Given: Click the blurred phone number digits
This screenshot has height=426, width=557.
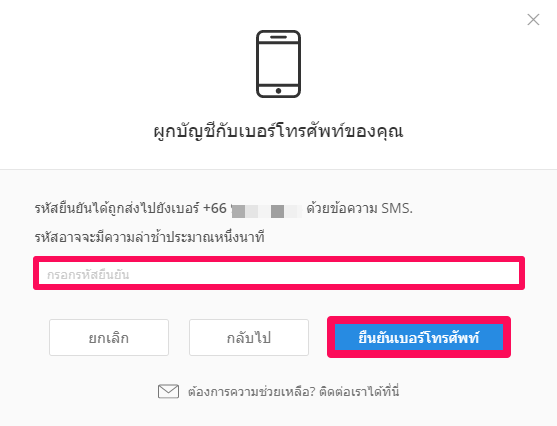Looking at the screenshot, I should [266, 211].
